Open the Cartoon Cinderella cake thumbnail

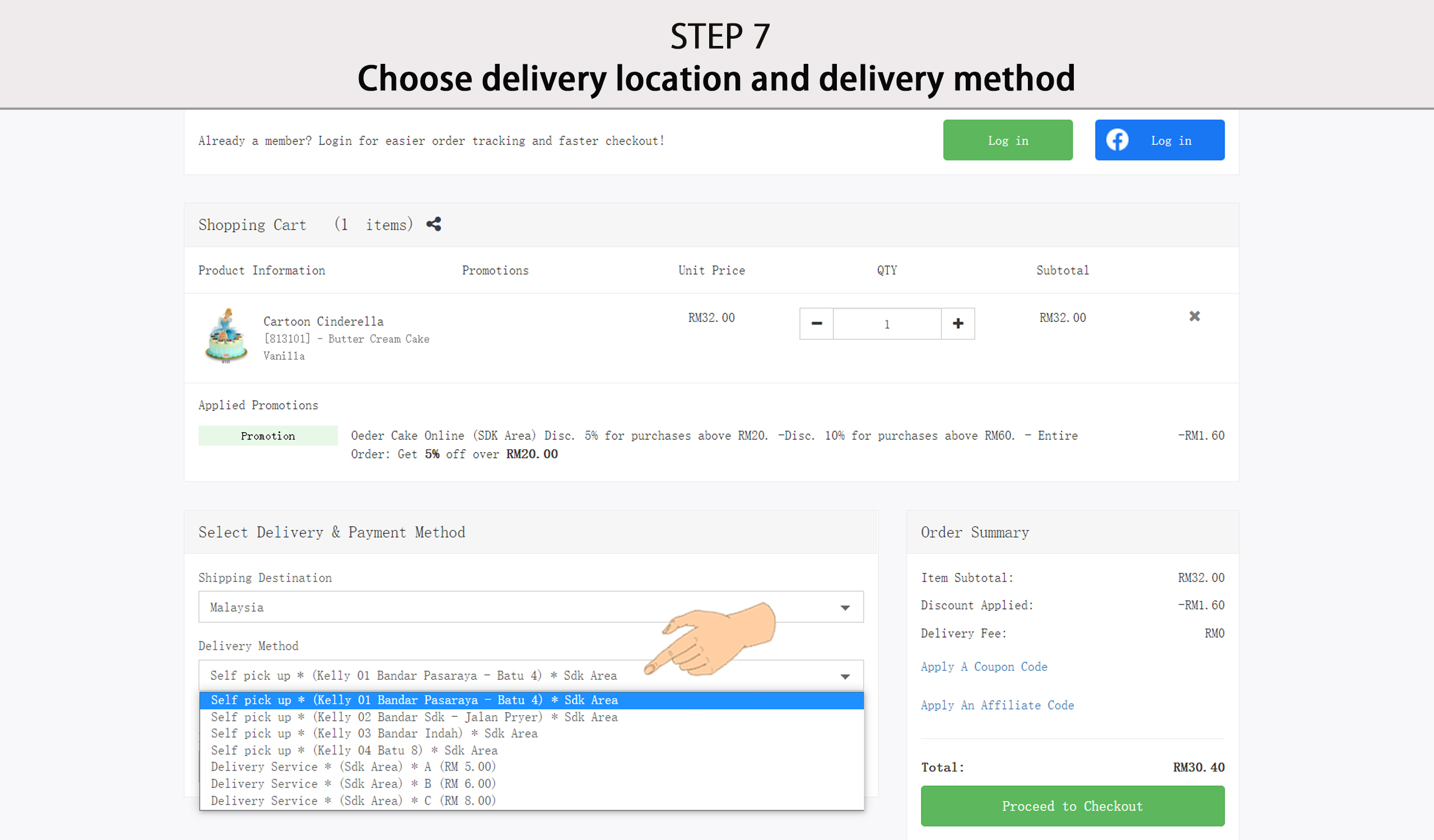[x=226, y=335]
